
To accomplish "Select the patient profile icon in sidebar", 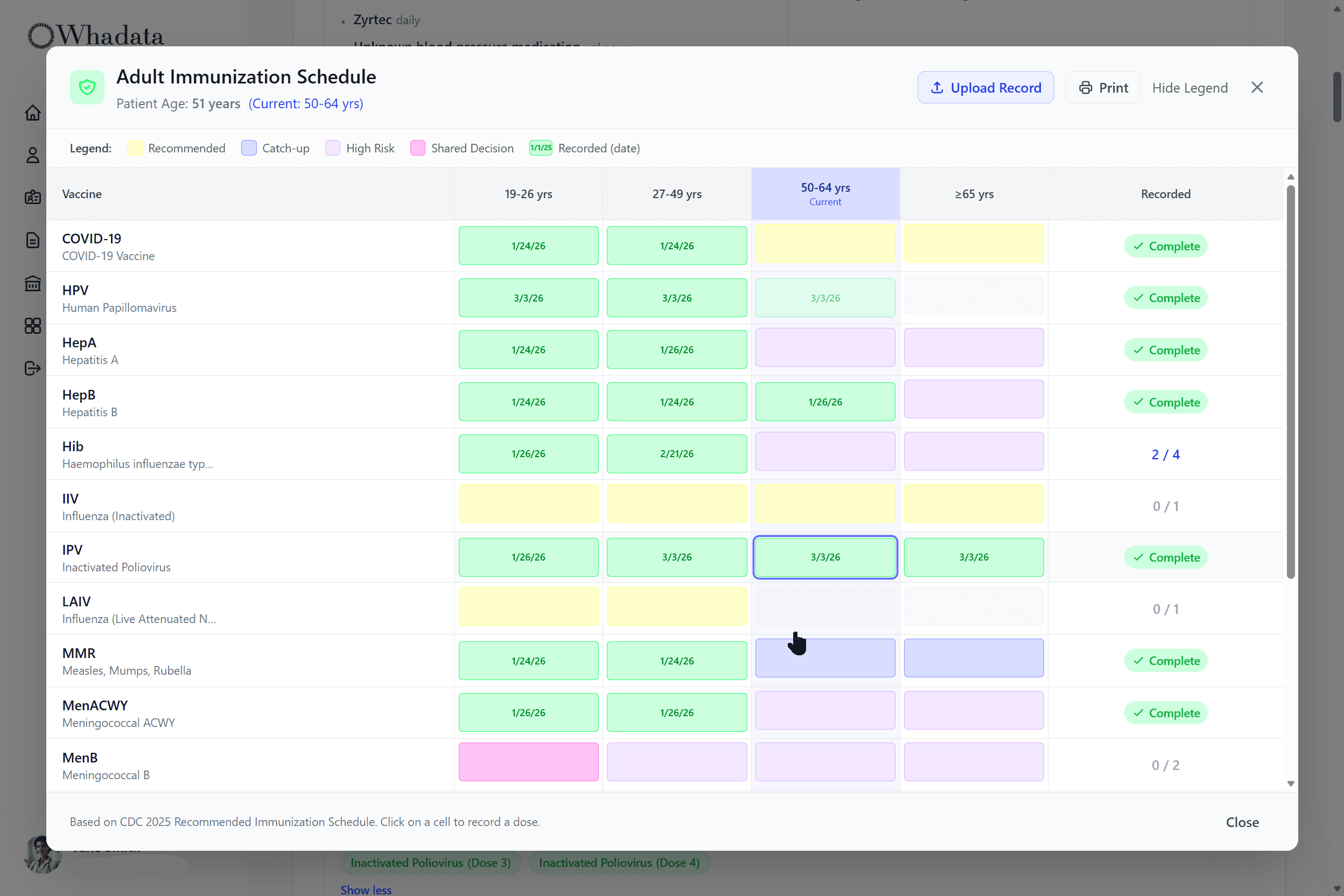I will (33, 155).
